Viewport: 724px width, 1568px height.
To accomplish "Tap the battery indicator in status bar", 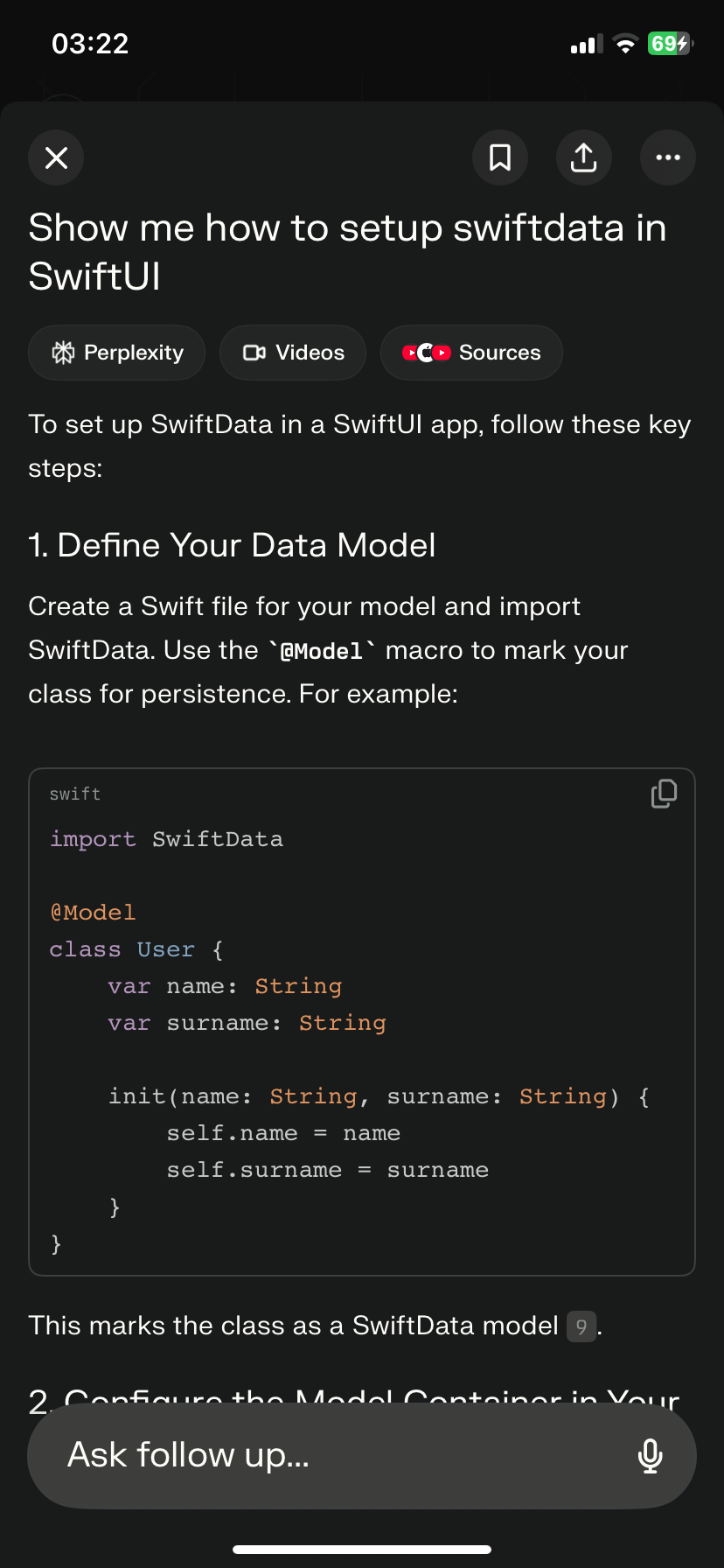I will tap(671, 44).
